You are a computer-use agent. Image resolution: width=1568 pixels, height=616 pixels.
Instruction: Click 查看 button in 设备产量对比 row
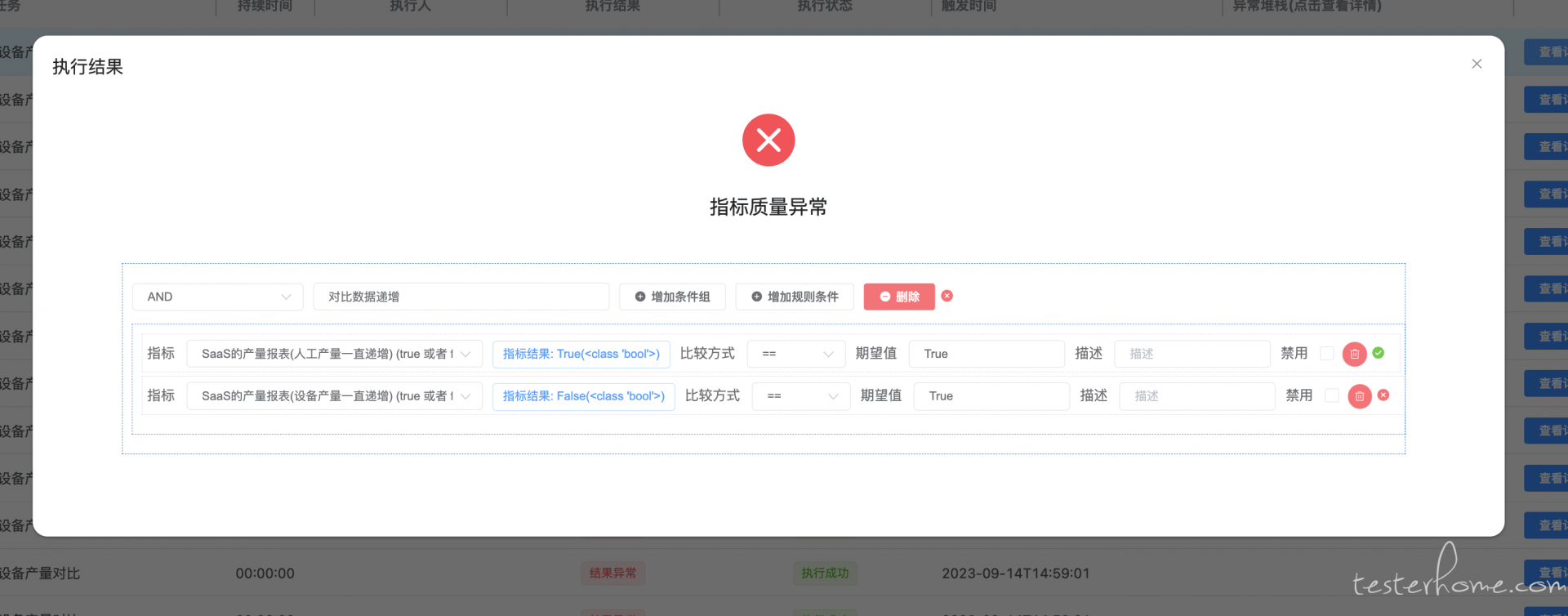pyautogui.click(x=1546, y=573)
